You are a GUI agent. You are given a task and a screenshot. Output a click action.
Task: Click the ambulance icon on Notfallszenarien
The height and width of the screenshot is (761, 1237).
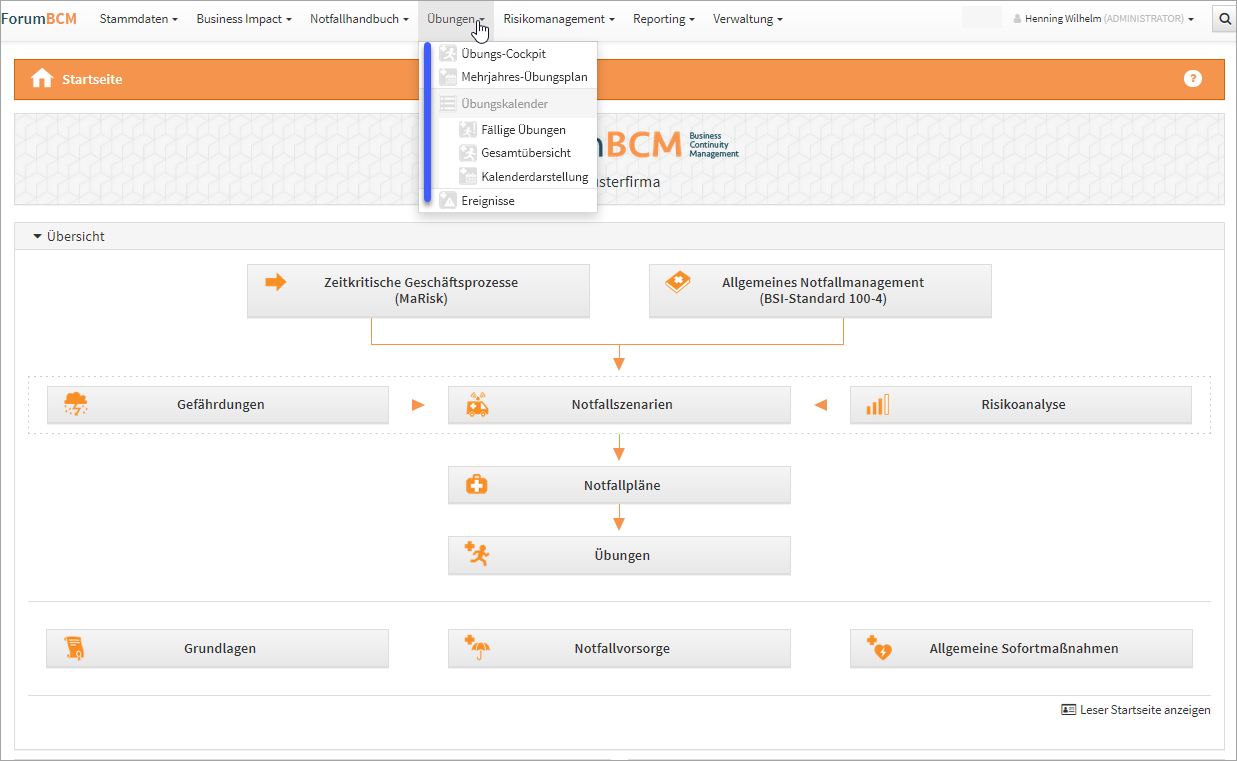coord(477,404)
